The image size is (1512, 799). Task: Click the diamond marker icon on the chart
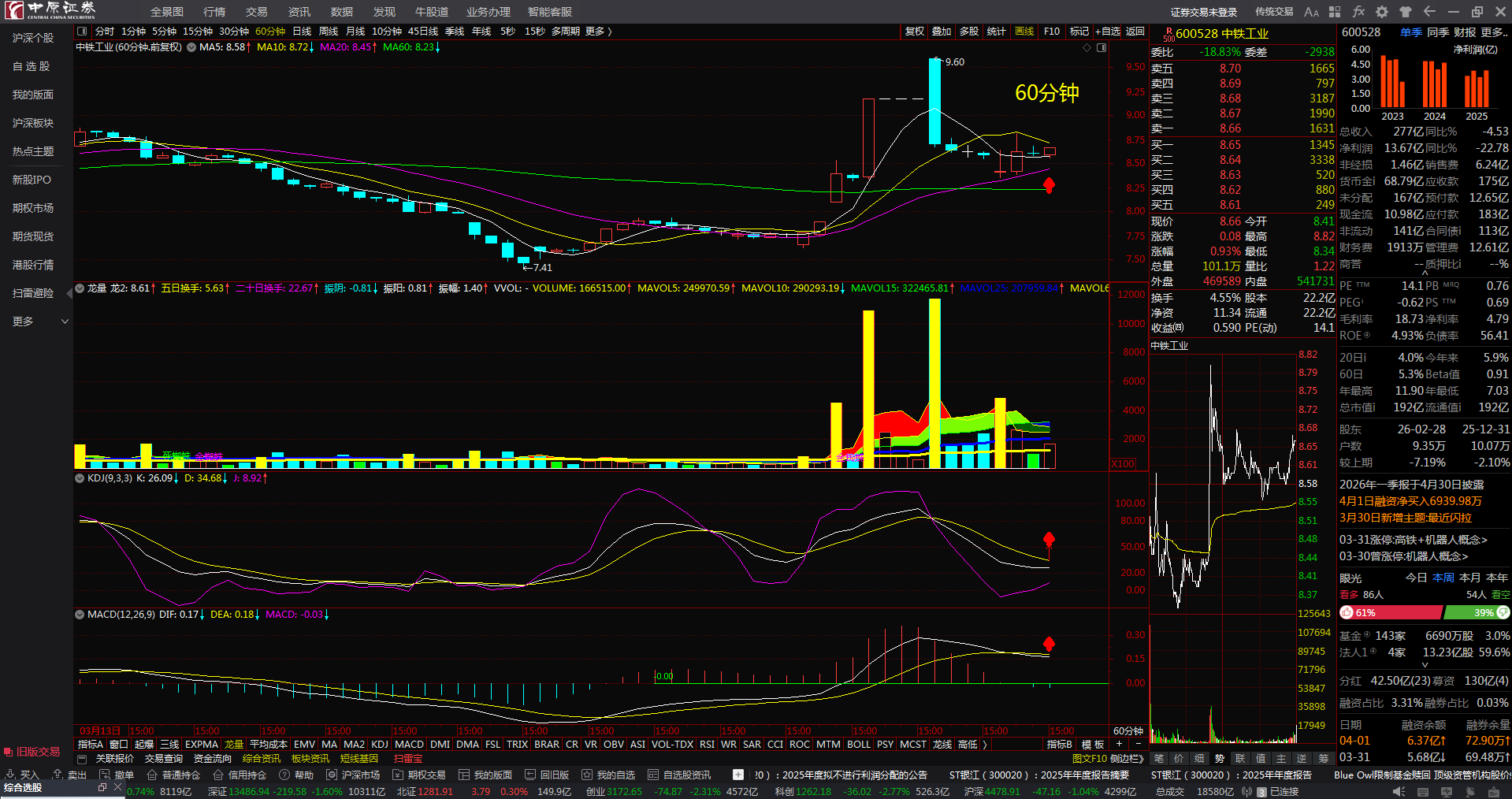(x=1087, y=48)
